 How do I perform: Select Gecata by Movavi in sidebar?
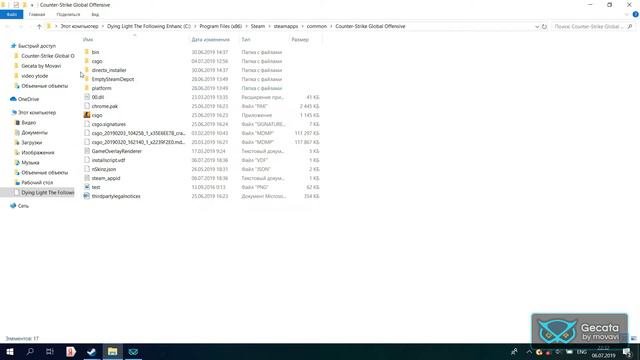[41, 66]
